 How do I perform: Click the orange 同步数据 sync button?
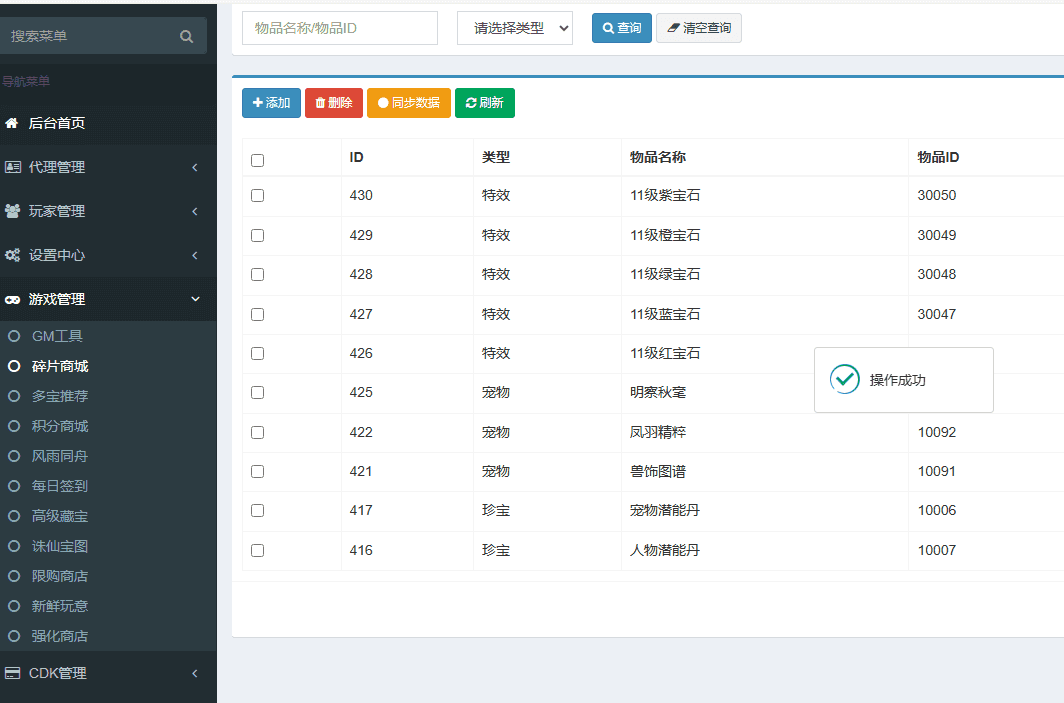tap(409, 103)
